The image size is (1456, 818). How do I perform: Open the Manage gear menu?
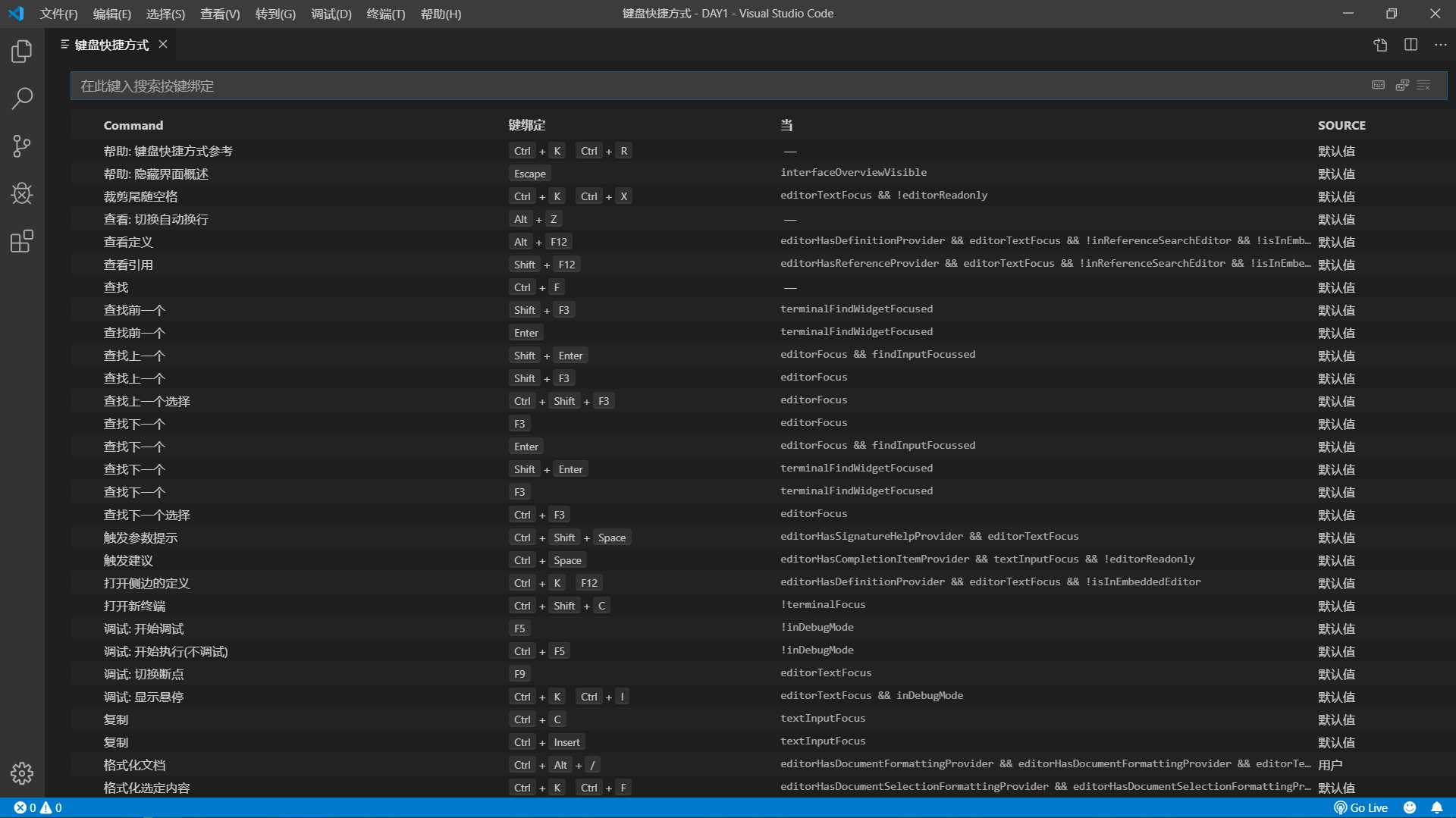pyautogui.click(x=22, y=773)
